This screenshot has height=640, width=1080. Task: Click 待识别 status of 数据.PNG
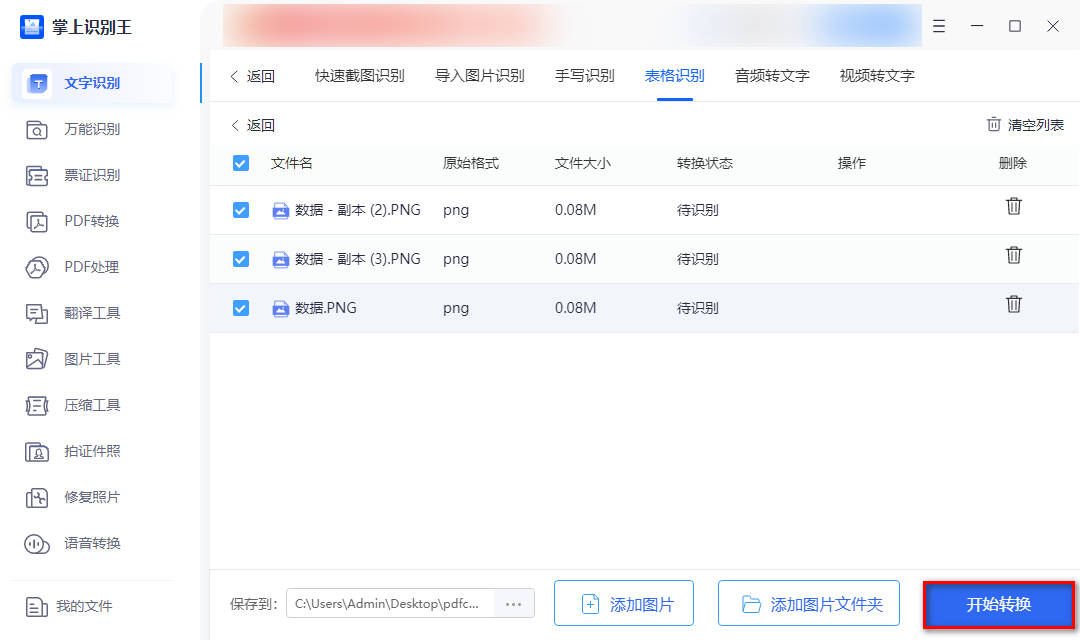[x=698, y=308]
